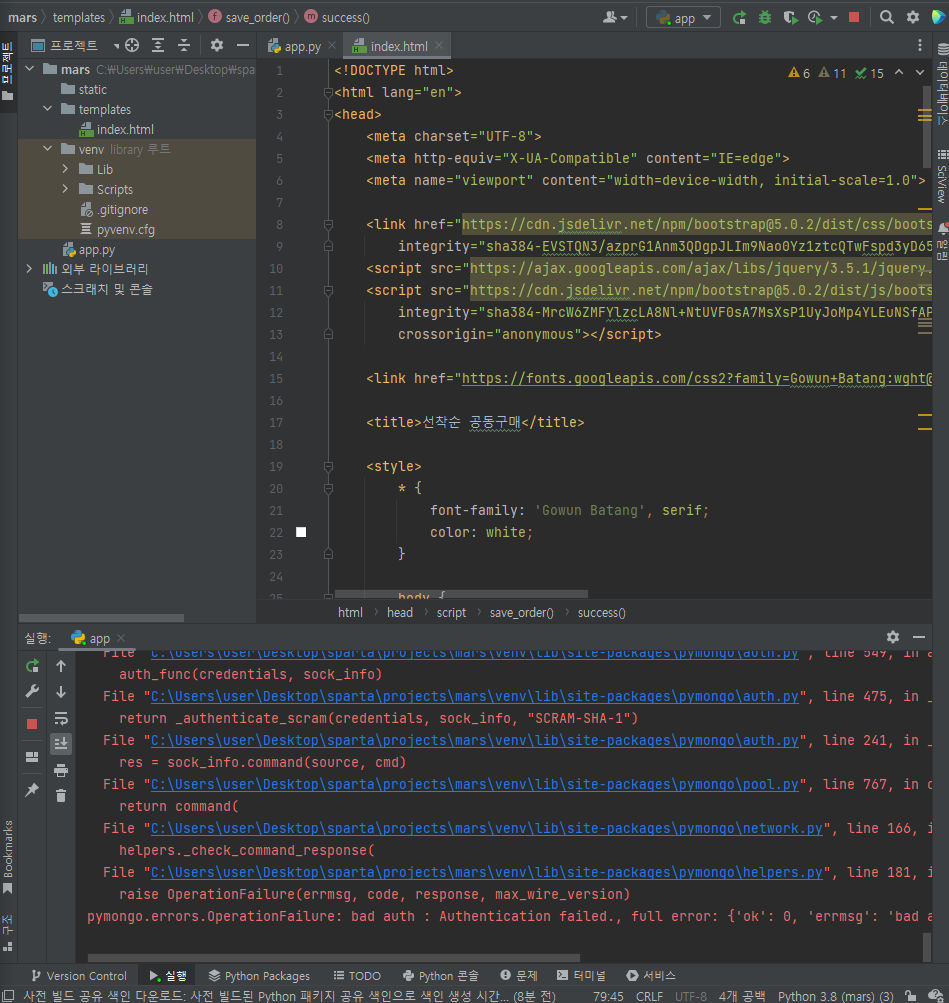Clear console with trash icon
The height and width of the screenshot is (1003, 949).
tap(61, 796)
